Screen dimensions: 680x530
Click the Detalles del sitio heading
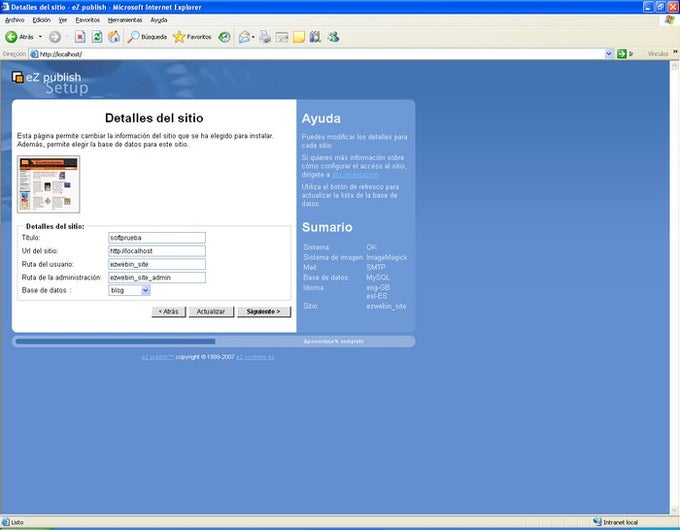coord(154,118)
